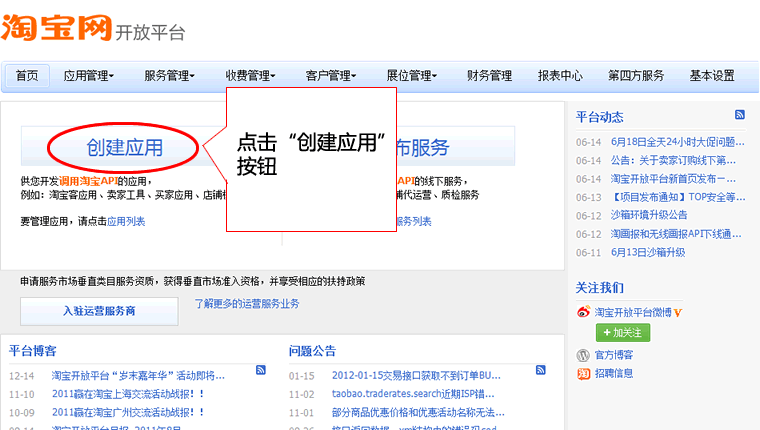Image resolution: width=760 pixels, height=430 pixels.
Task: Open blog post 2011赢在淘宝上海交流活动战报
Action: click(x=128, y=394)
